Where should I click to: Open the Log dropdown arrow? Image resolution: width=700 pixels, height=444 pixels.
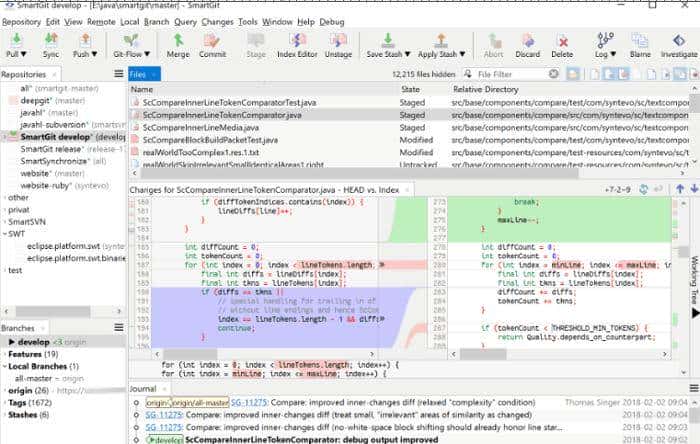613,54
